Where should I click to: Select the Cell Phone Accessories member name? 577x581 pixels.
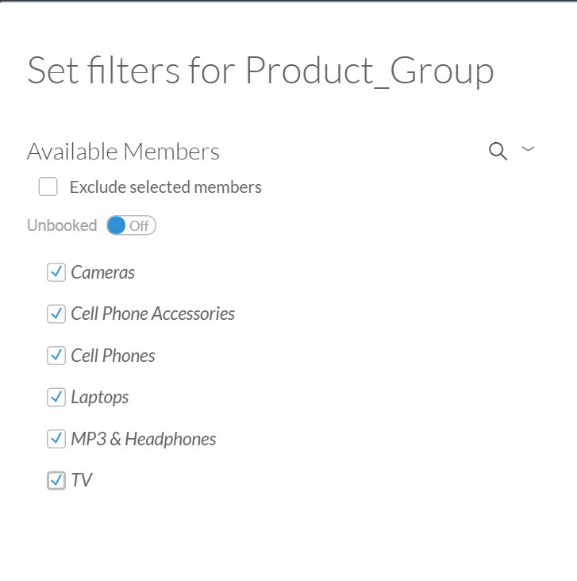153,314
